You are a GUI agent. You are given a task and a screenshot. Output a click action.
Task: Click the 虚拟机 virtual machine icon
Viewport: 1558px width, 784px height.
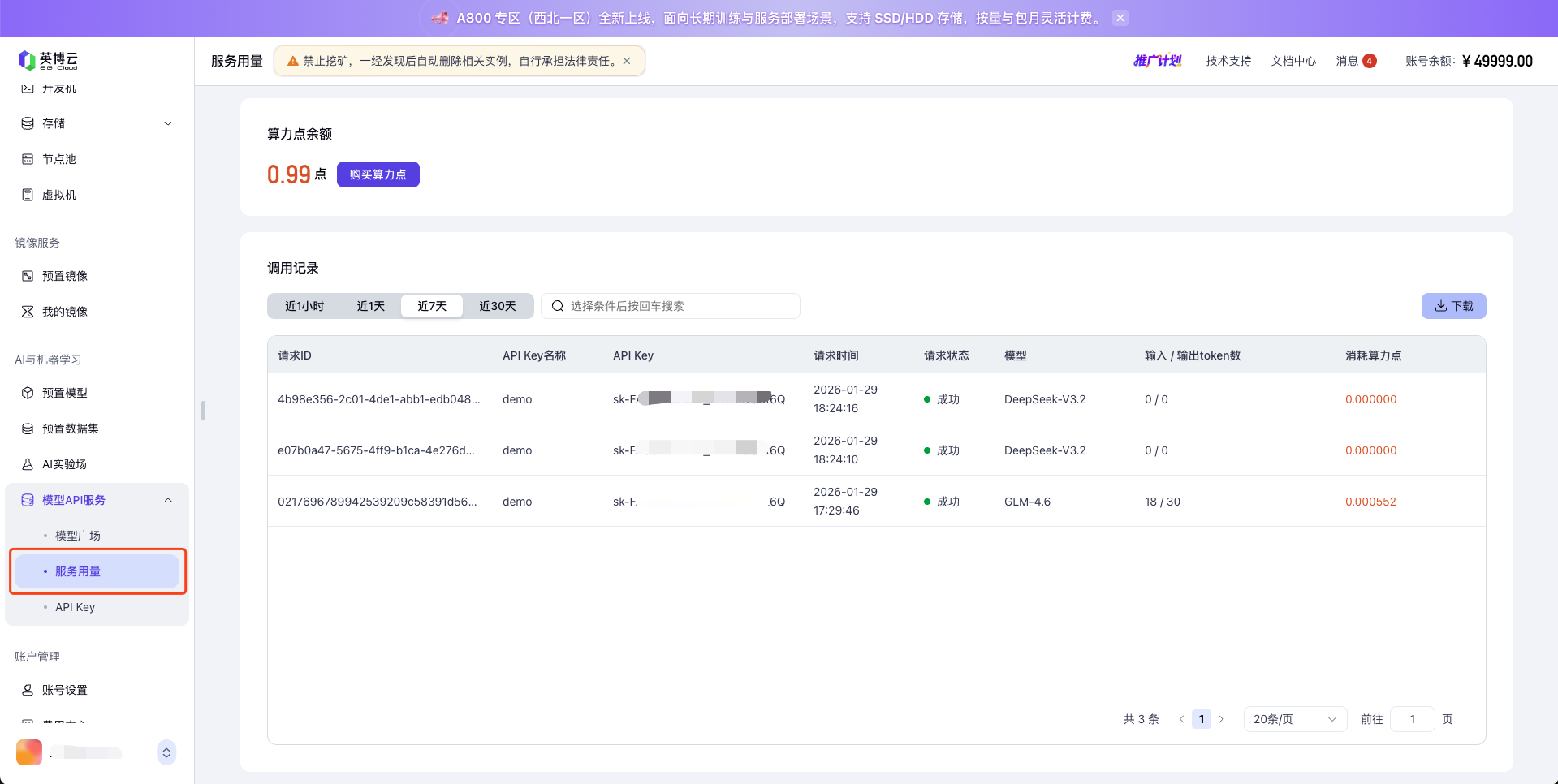click(28, 195)
